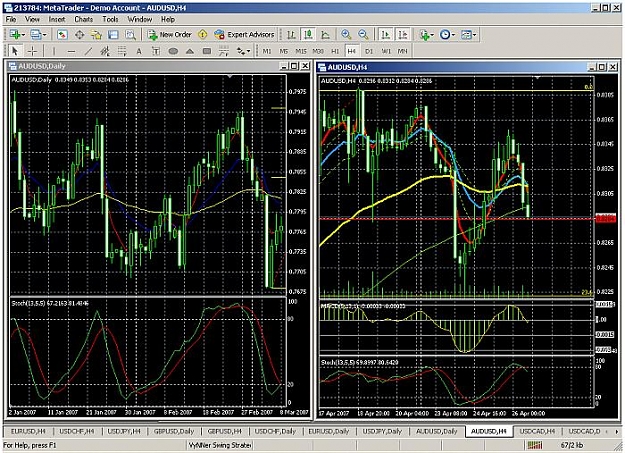The image size is (625, 453).
Task: Set timeframe to H1
Action: pyautogui.click(x=335, y=51)
